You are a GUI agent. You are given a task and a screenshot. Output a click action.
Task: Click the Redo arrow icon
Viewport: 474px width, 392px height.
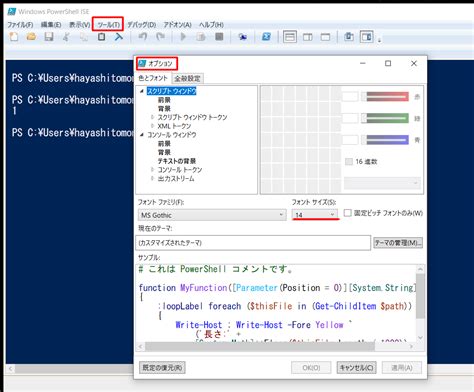click(160, 37)
